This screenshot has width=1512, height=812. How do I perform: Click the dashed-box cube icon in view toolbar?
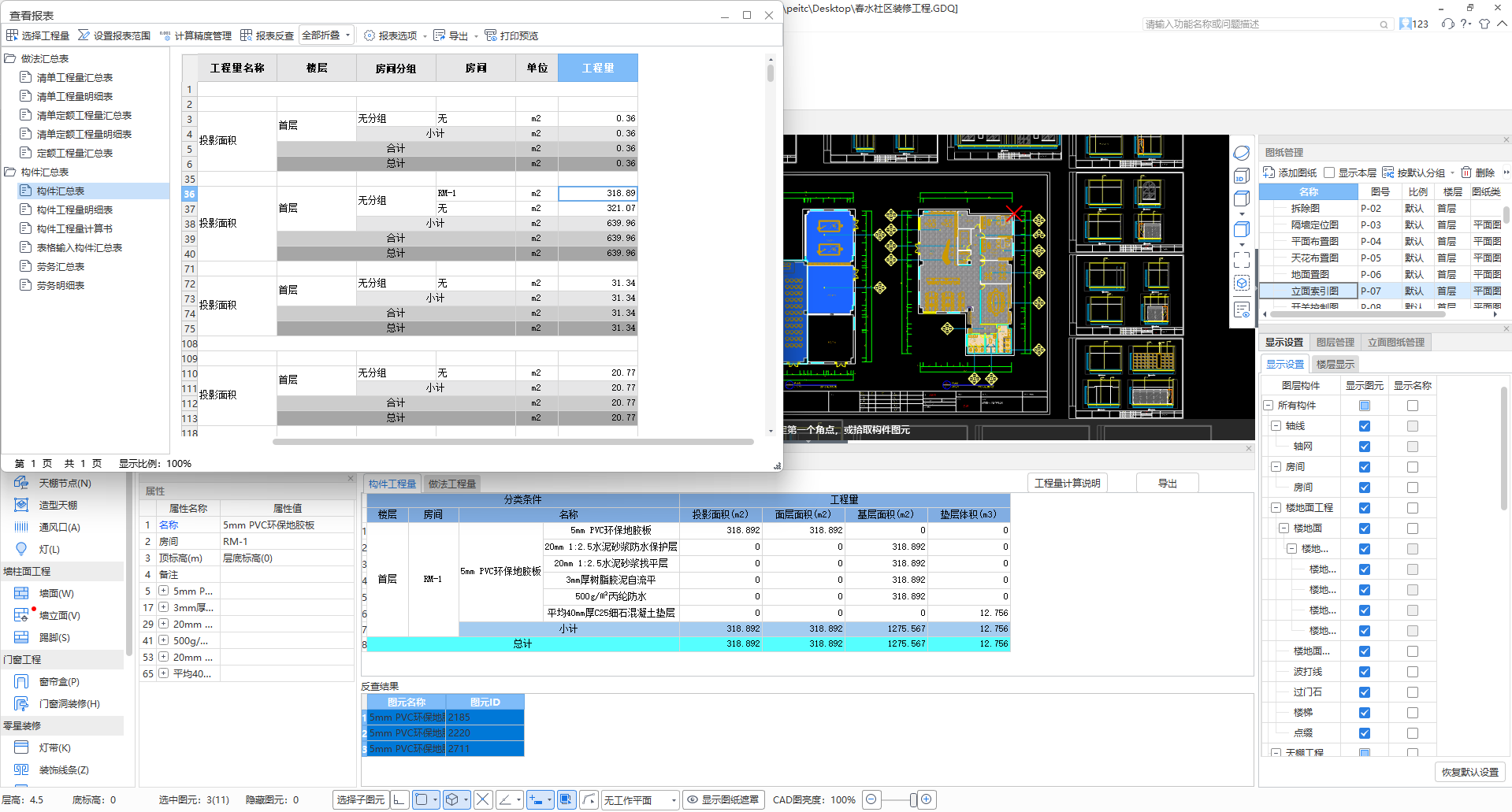1242,284
